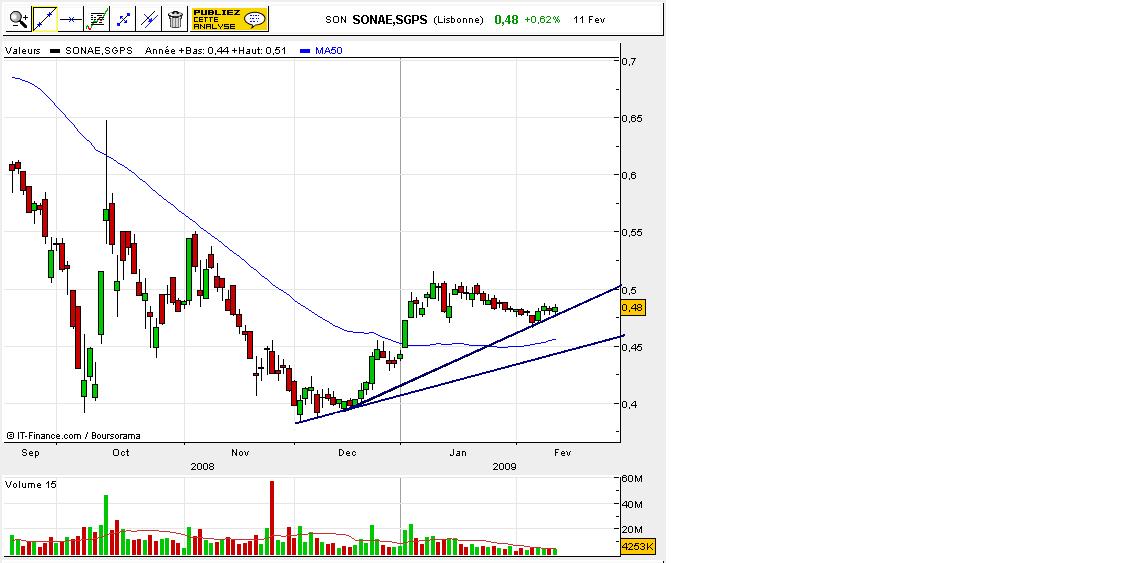Click the green 0,48 price in header

tap(506, 20)
